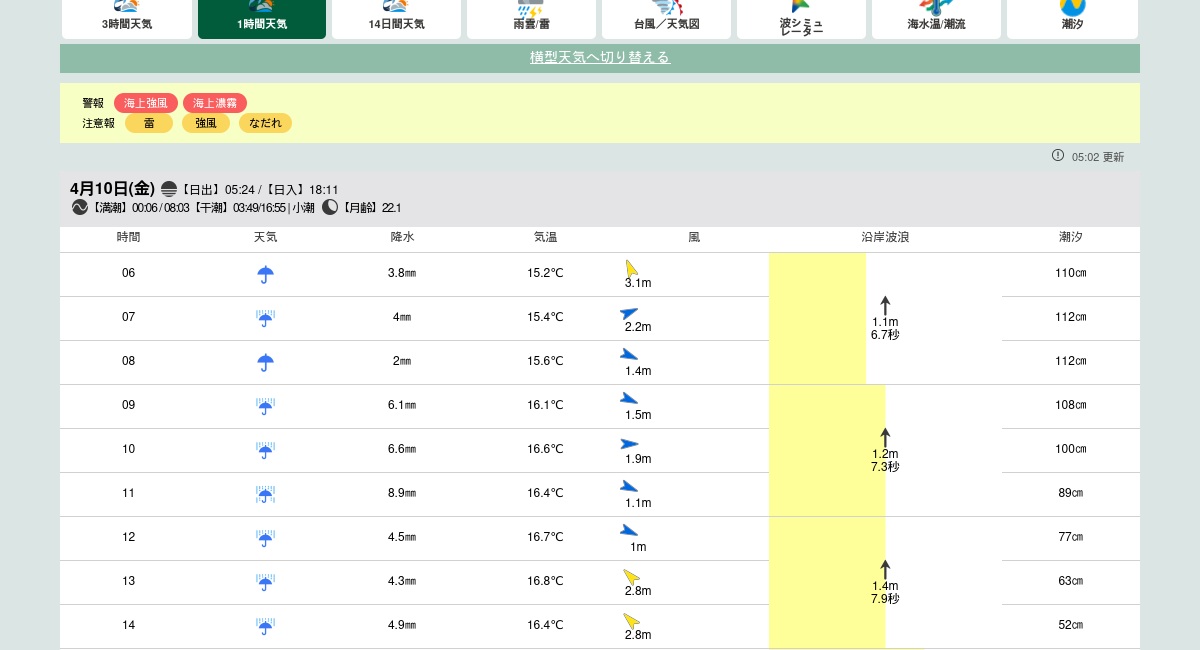The image size is (1200, 650).
Task: Click the wind arrow at 09
Action: (x=629, y=398)
